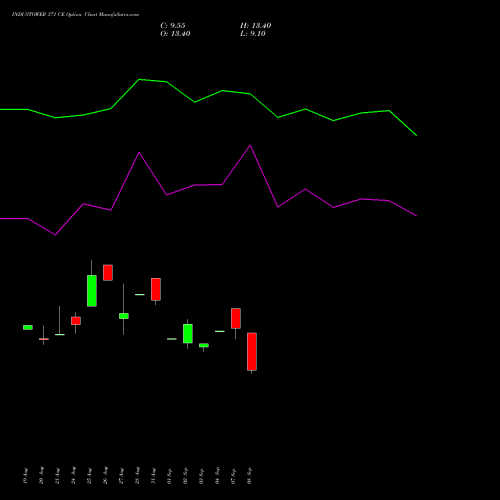The height and width of the screenshot is (500, 500).
Task: Click the 03 Sep date label
Action: coord(202,476)
